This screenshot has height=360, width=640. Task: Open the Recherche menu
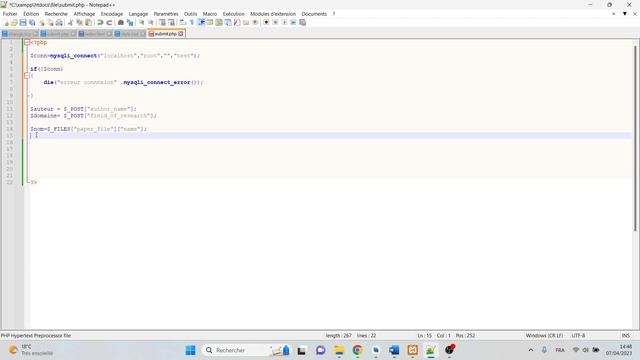(56, 14)
